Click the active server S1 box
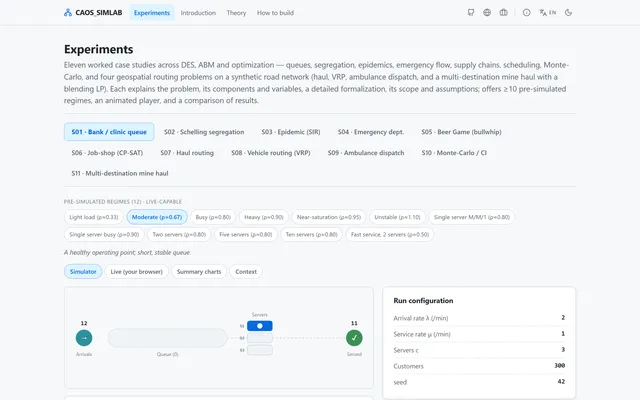The image size is (640, 400). click(x=260, y=326)
